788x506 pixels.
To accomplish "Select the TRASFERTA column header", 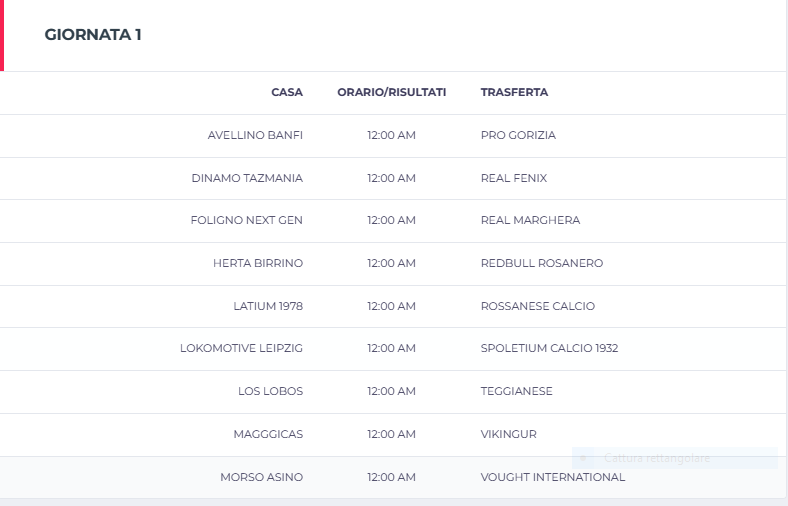I will pyautogui.click(x=514, y=92).
